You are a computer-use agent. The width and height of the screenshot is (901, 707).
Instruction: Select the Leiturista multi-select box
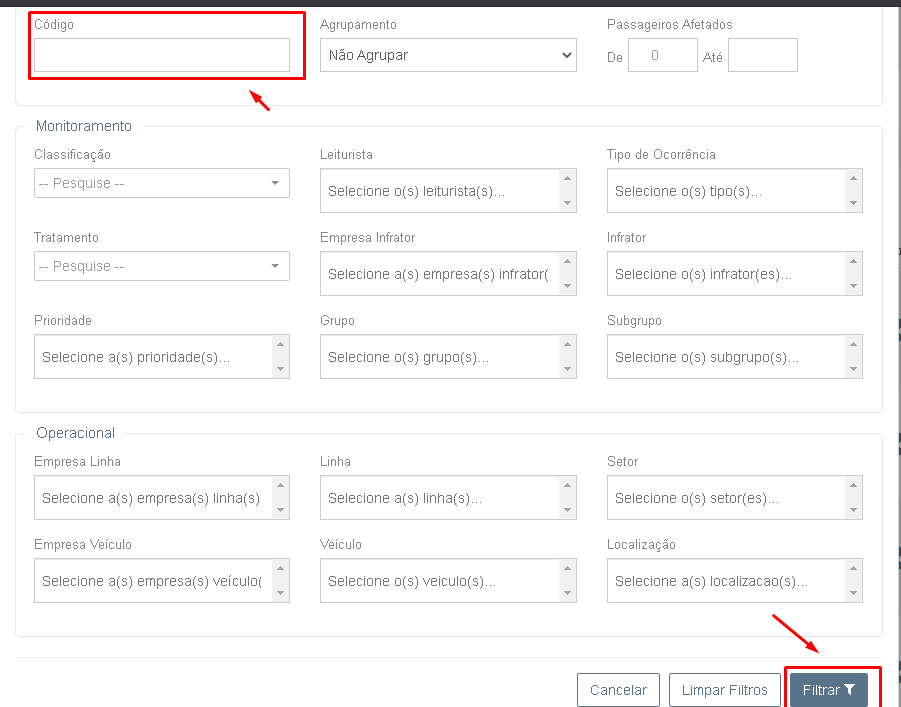point(440,191)
